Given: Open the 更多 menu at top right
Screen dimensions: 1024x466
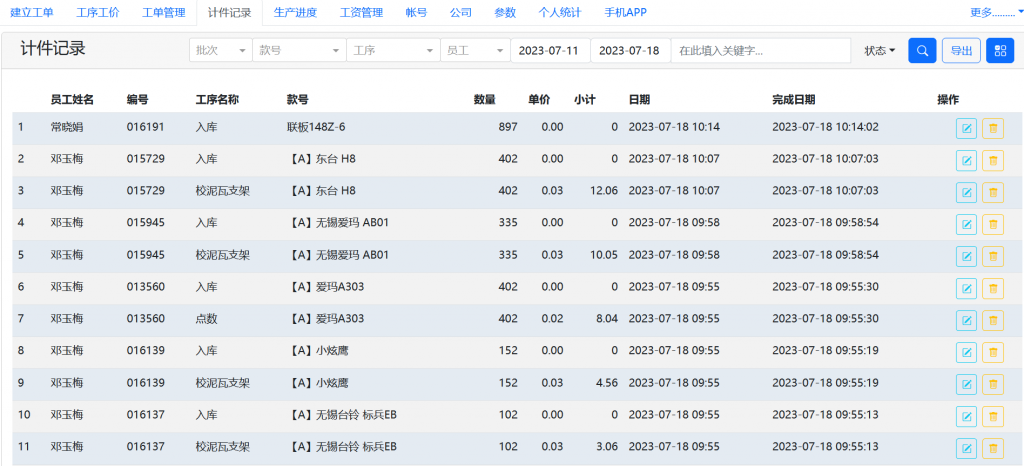Looking at the screenshot, I should click(x=993, y=12).
